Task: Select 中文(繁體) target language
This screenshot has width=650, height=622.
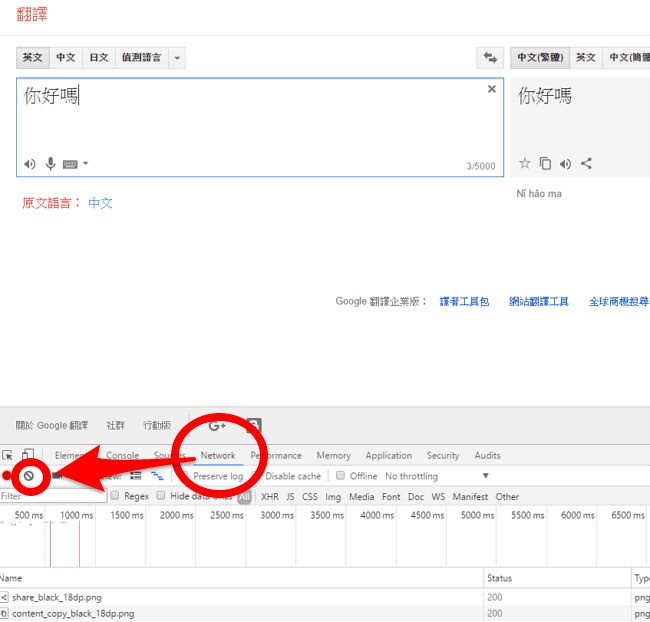Action: (540, 58)
